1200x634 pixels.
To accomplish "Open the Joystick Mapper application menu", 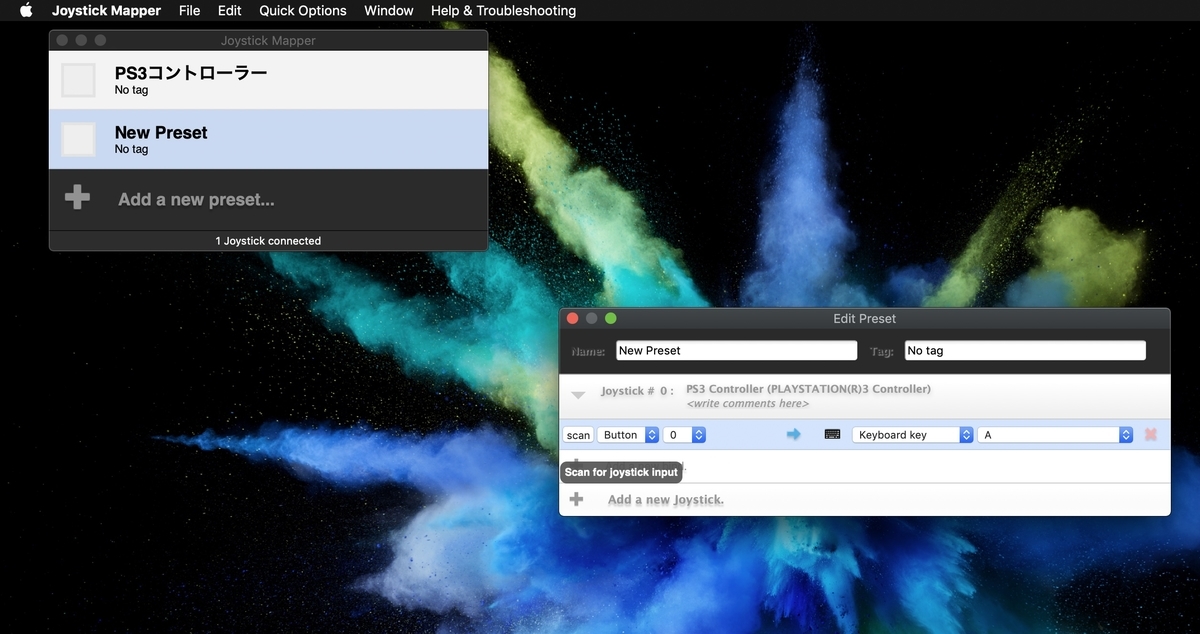I will click(106, 11).
